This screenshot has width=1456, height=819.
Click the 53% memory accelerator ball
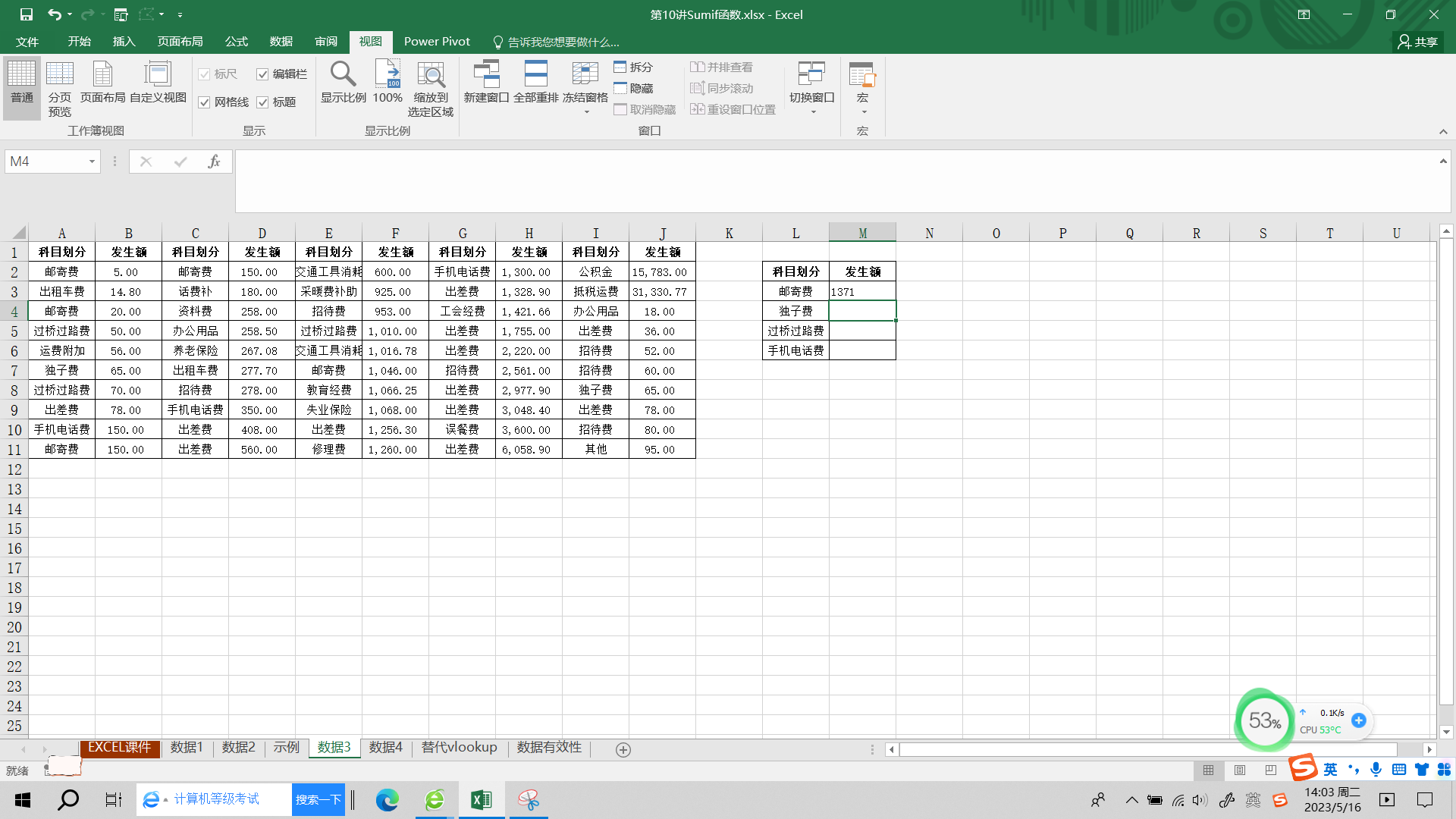pyautogui.click(x=1264, y=720)
